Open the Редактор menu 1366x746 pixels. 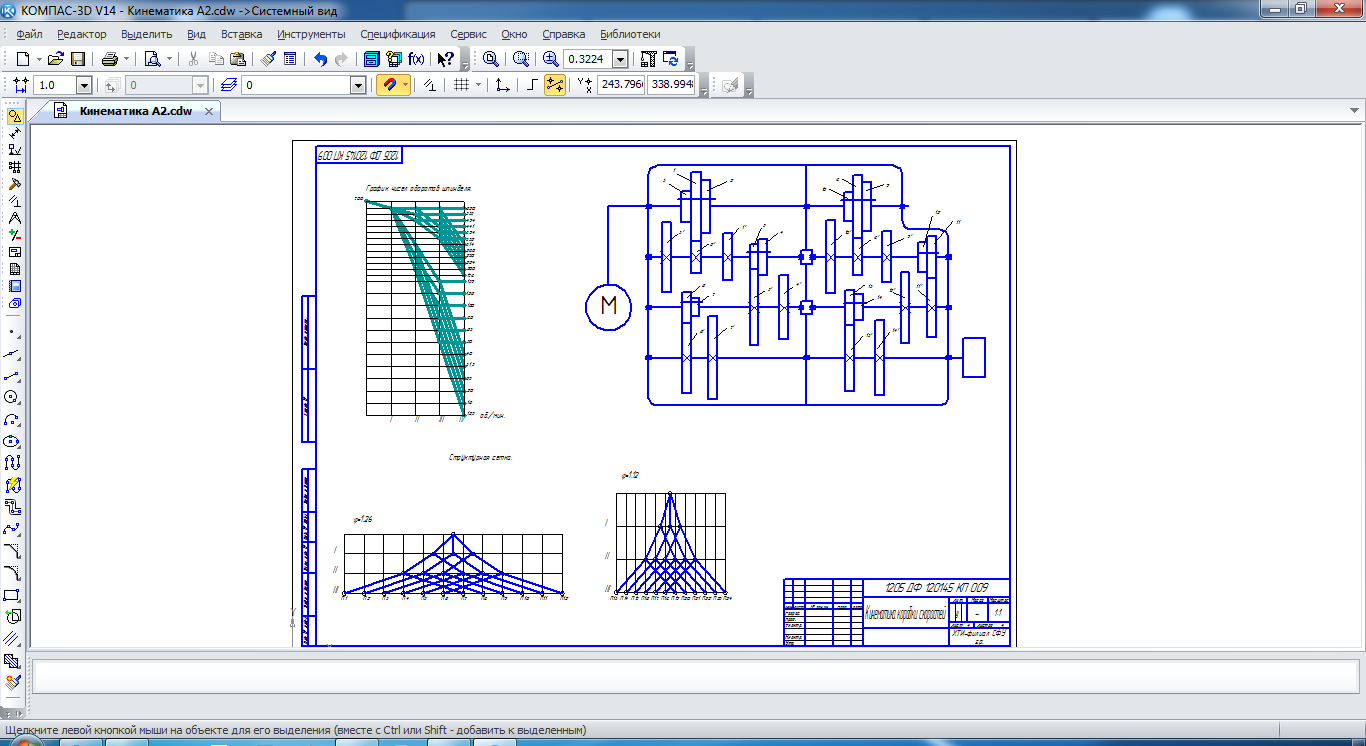click(81, 34)
